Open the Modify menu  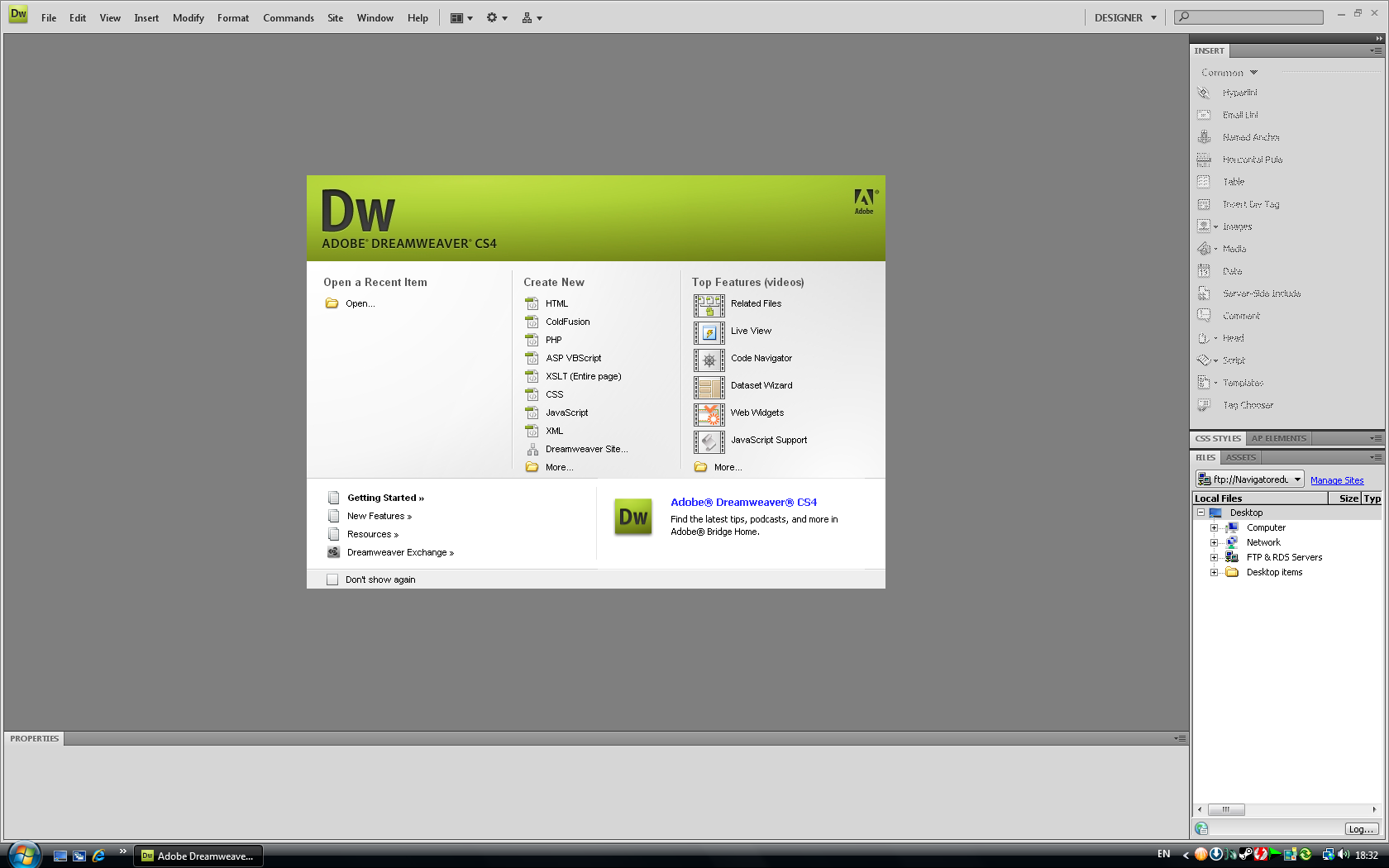coord(189,18)
